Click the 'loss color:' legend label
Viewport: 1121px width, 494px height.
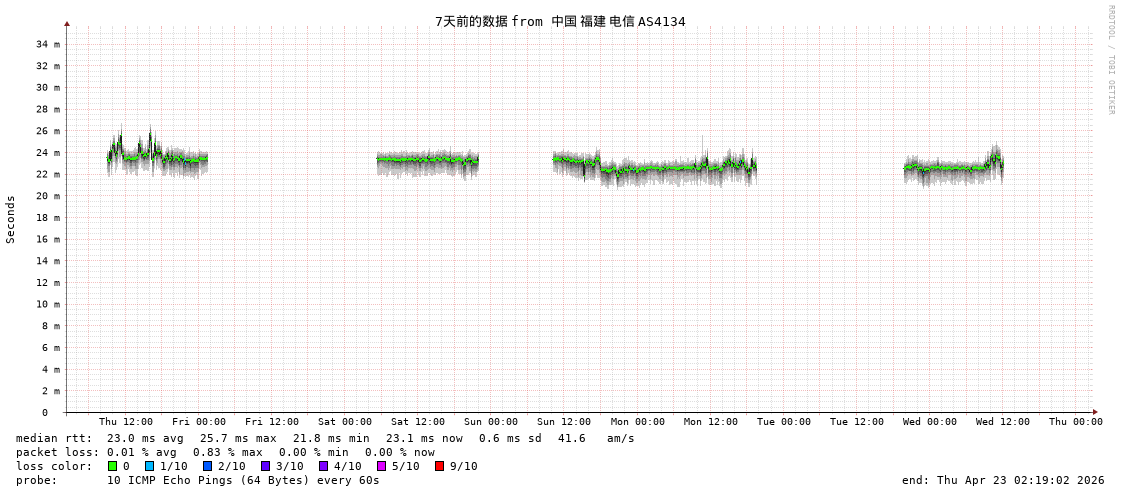54,466
